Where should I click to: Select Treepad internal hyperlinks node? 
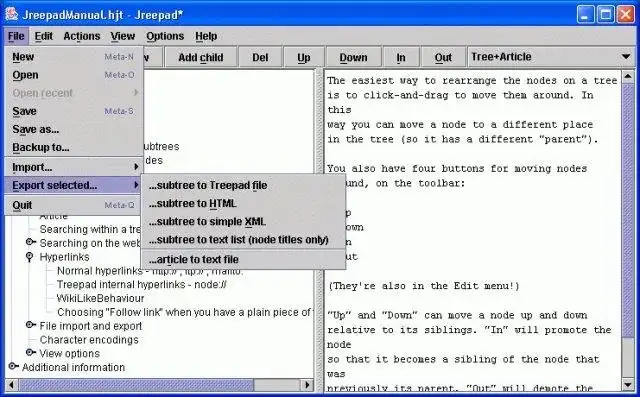point(142,284)
